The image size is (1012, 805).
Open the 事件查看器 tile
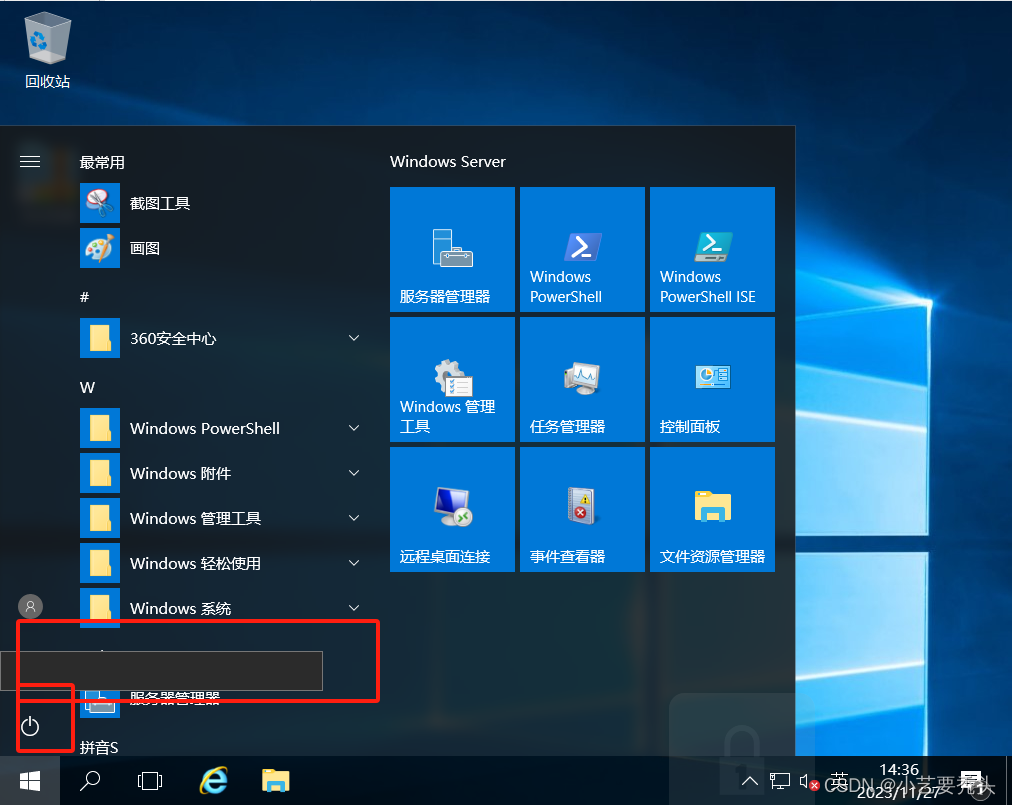582,509
